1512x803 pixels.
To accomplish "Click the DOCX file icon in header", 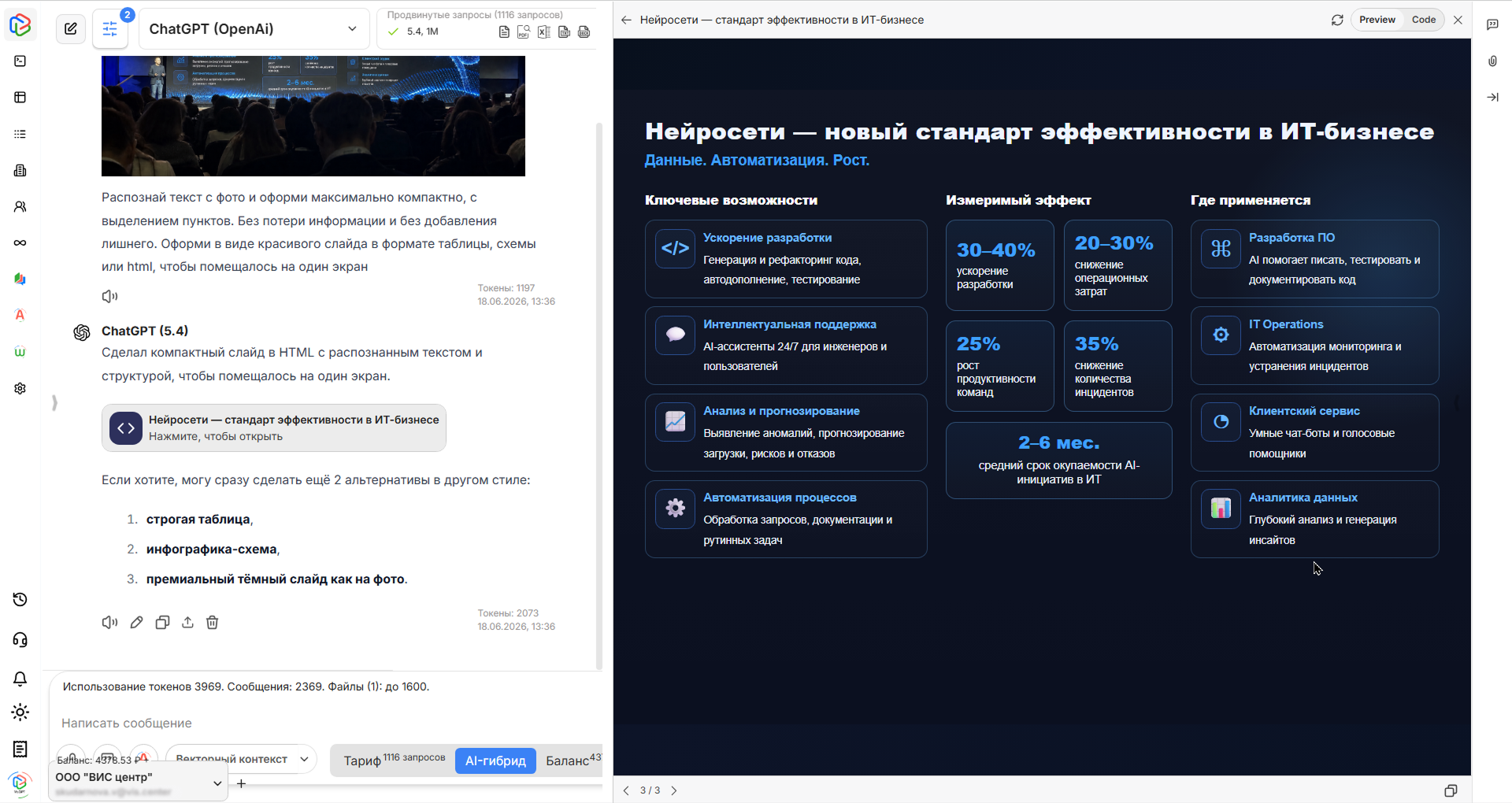I will pyautogui.click(x=584, y=31).
